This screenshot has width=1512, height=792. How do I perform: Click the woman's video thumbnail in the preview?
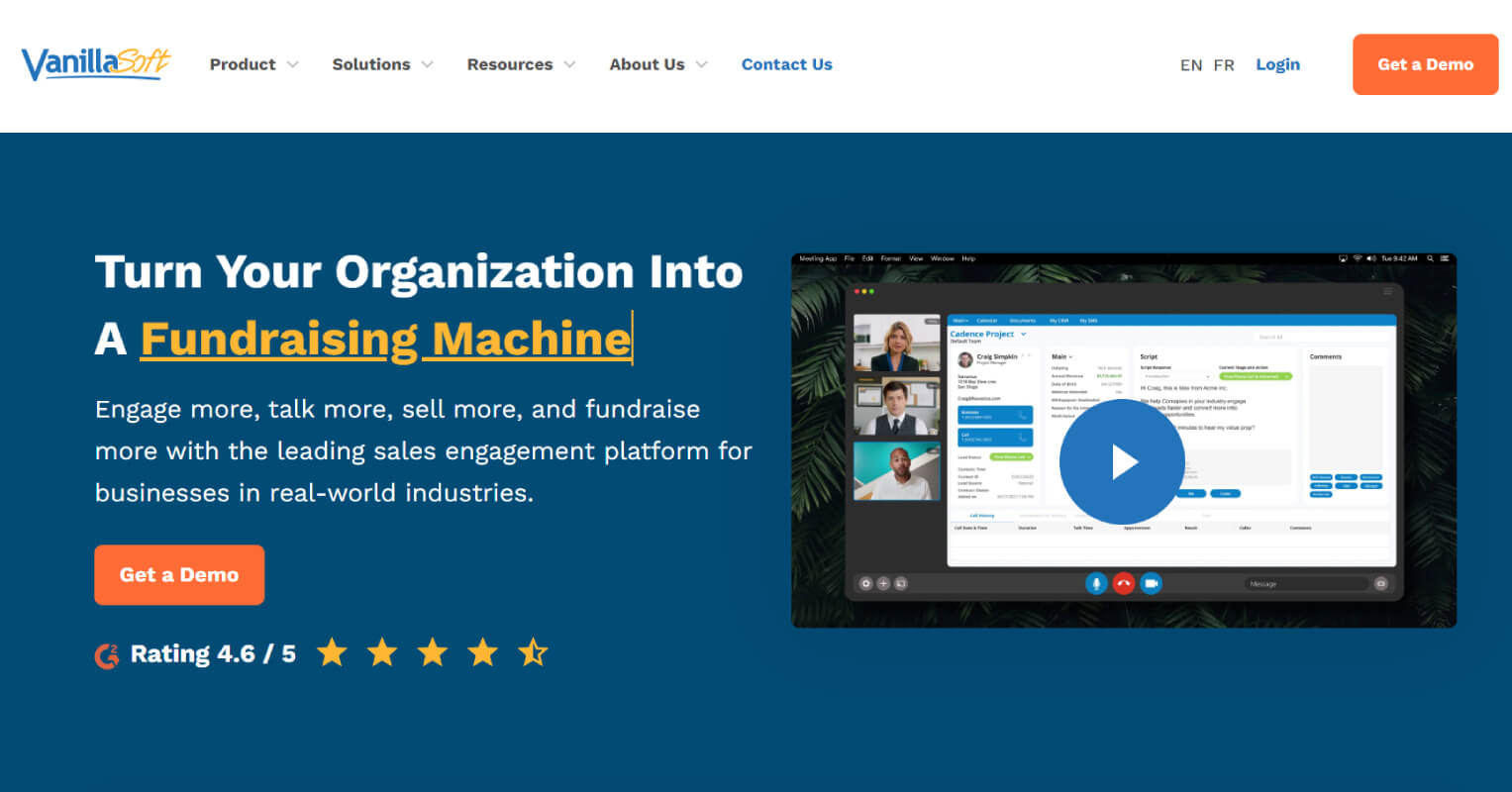tap(897, 343)
